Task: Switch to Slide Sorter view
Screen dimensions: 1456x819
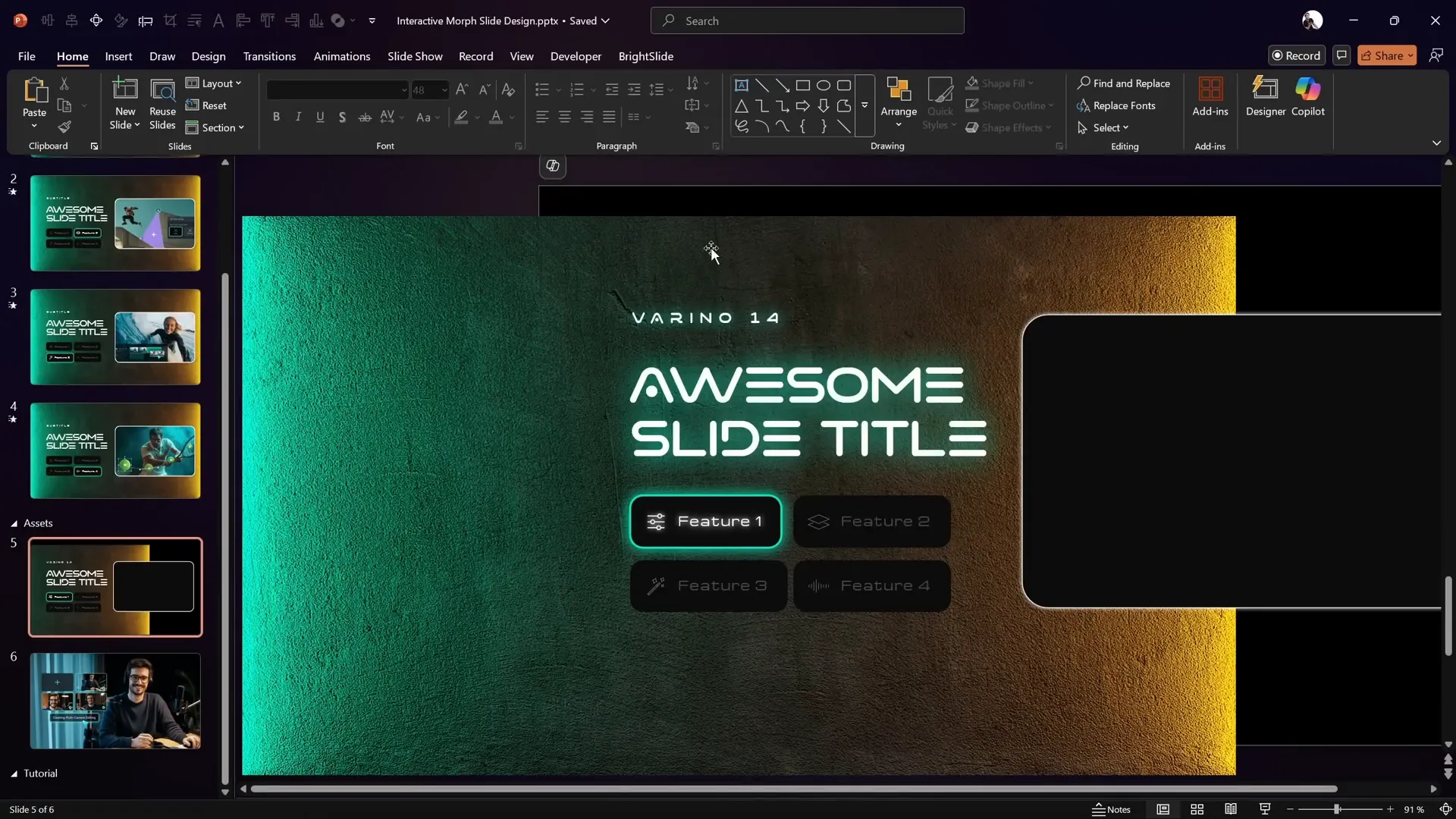Action: coord(1197,809)
